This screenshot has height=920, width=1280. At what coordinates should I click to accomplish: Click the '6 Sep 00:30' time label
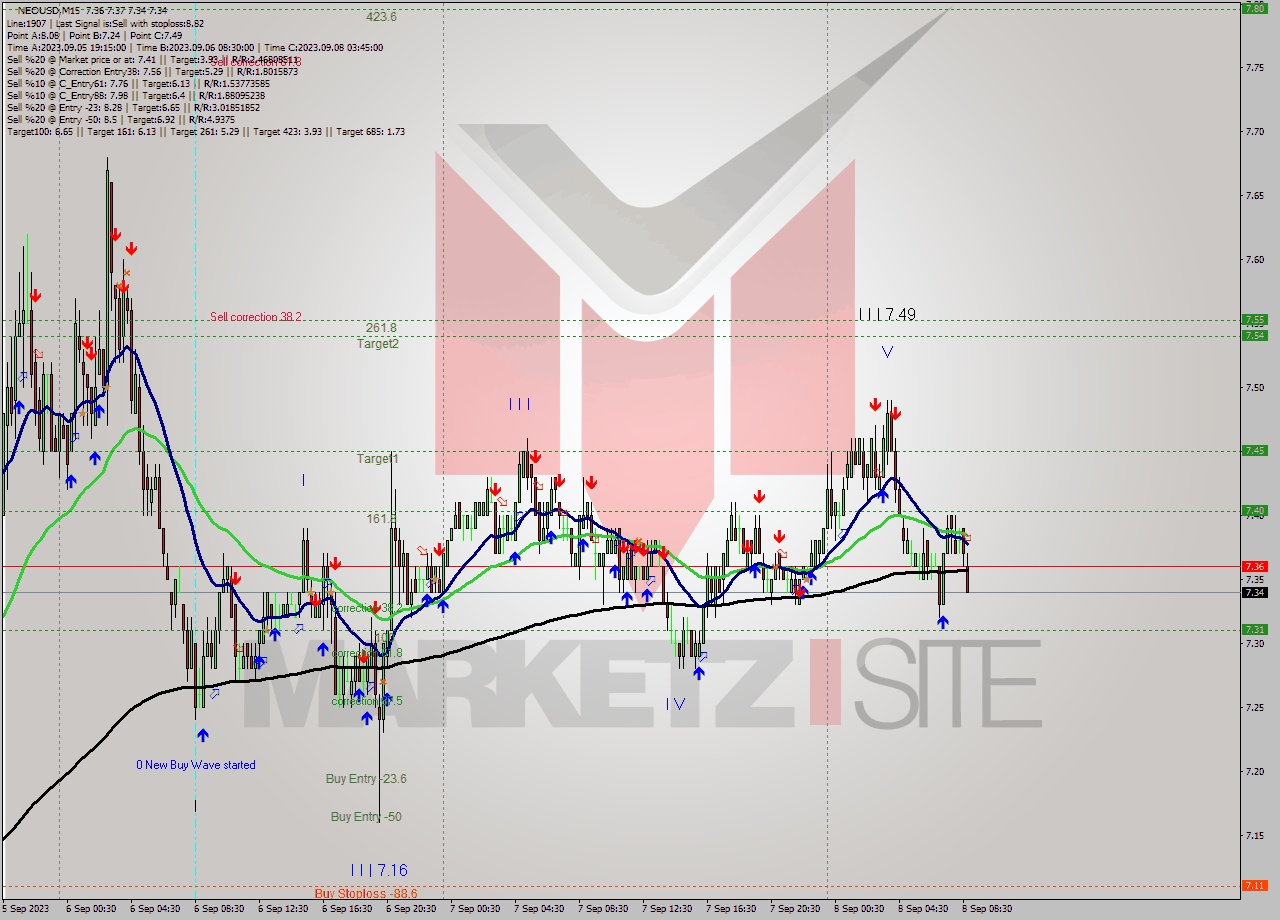(x=91, y=909)
